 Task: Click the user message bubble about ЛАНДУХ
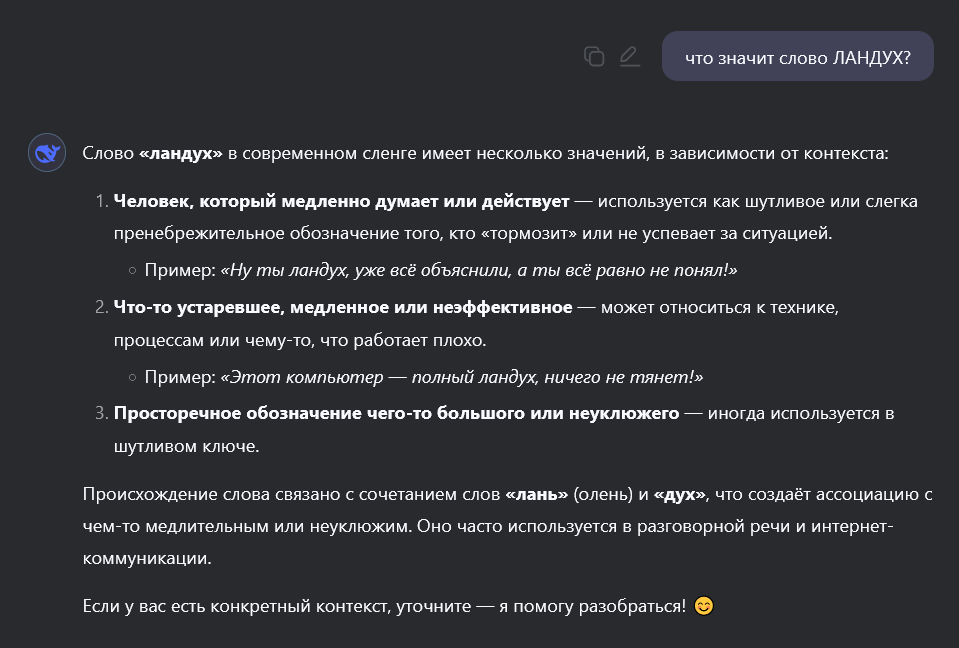click(x=797, y=57)
